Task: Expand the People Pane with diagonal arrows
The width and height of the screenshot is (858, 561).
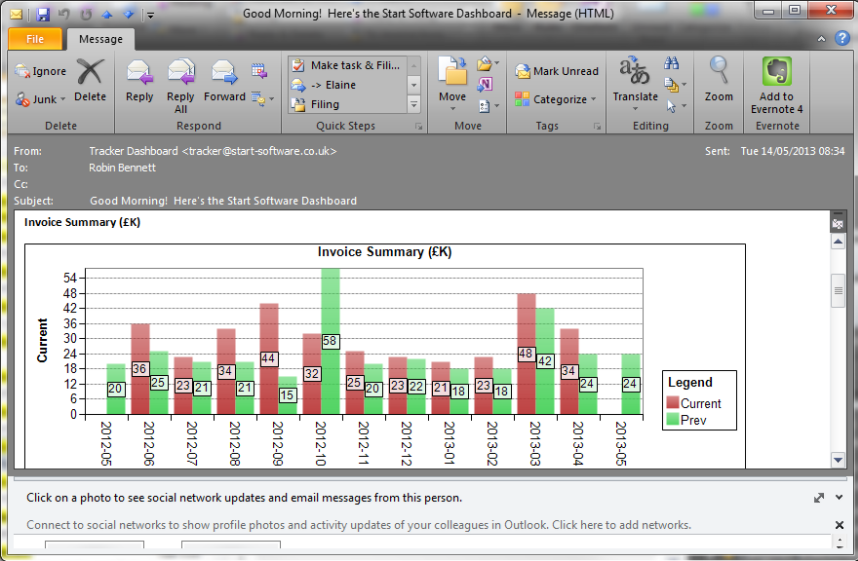Action: [x=819, y=498]
